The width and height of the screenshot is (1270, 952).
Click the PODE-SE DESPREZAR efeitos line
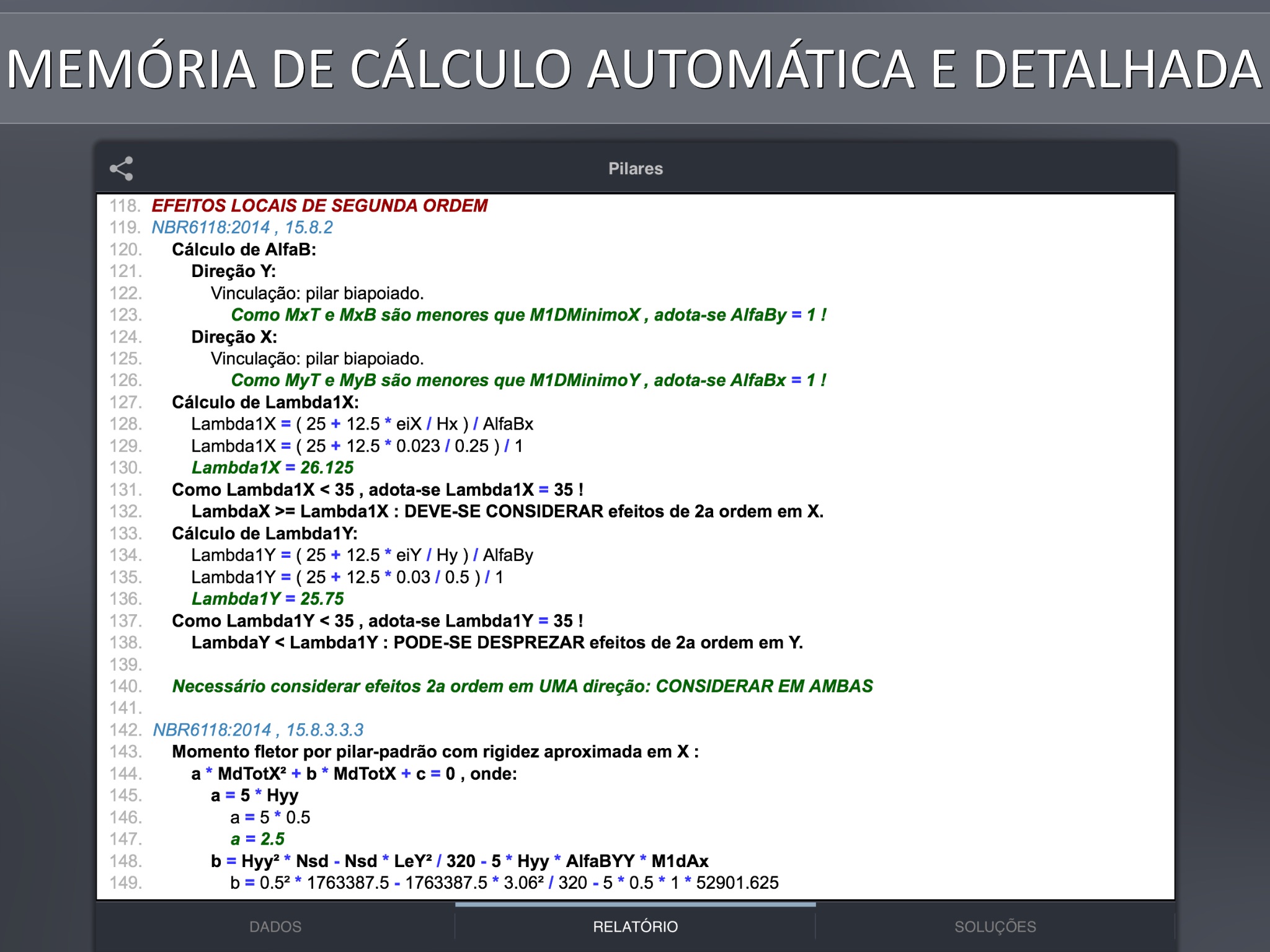[497, 643]
